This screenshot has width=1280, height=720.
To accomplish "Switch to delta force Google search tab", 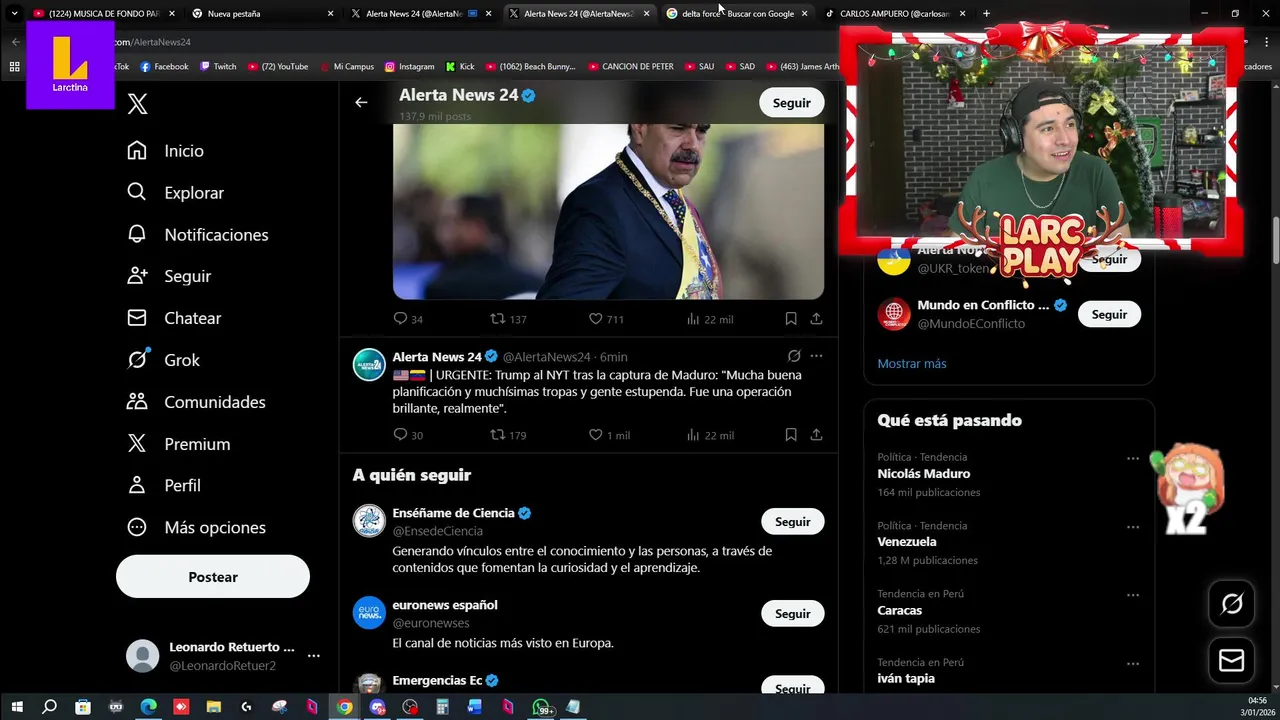I will tap(738, 14).
